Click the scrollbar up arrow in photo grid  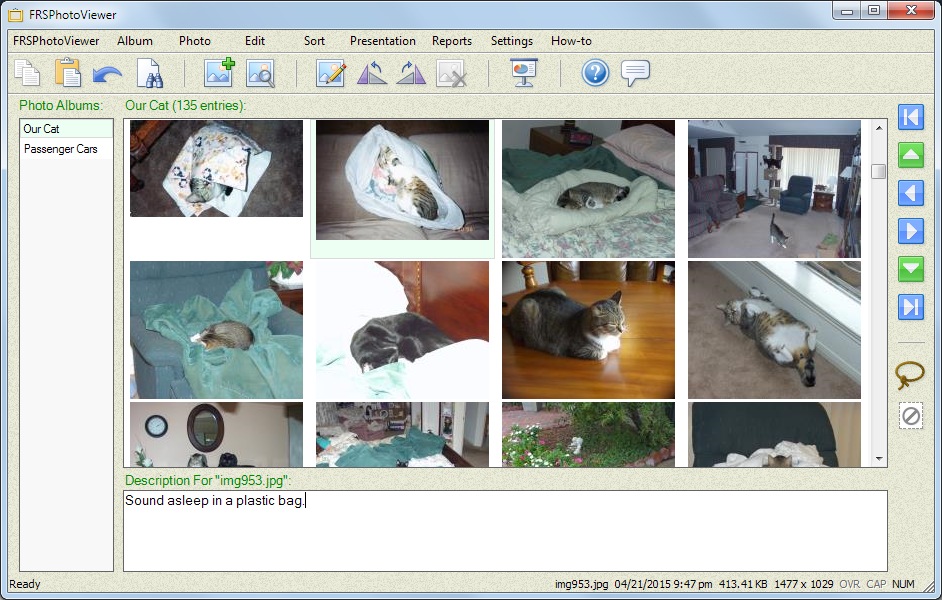[x=879, y=128]
